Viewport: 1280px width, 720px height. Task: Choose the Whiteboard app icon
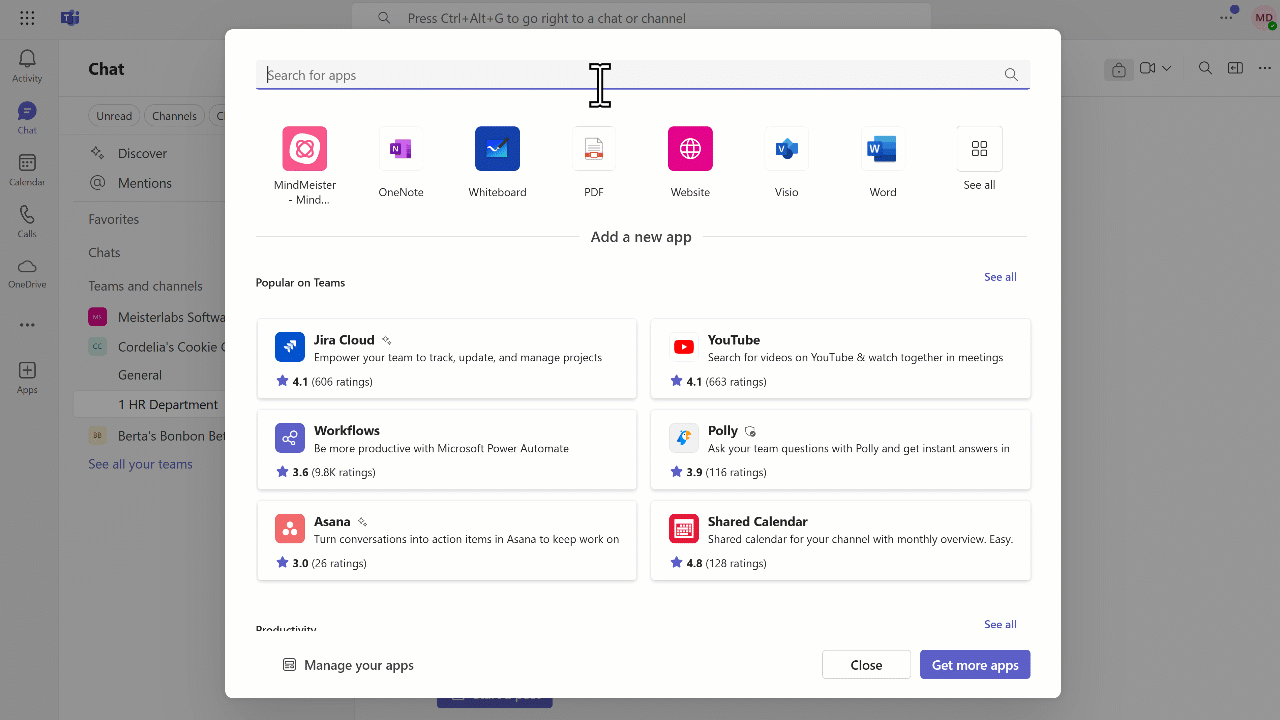(x=497, y=149)
